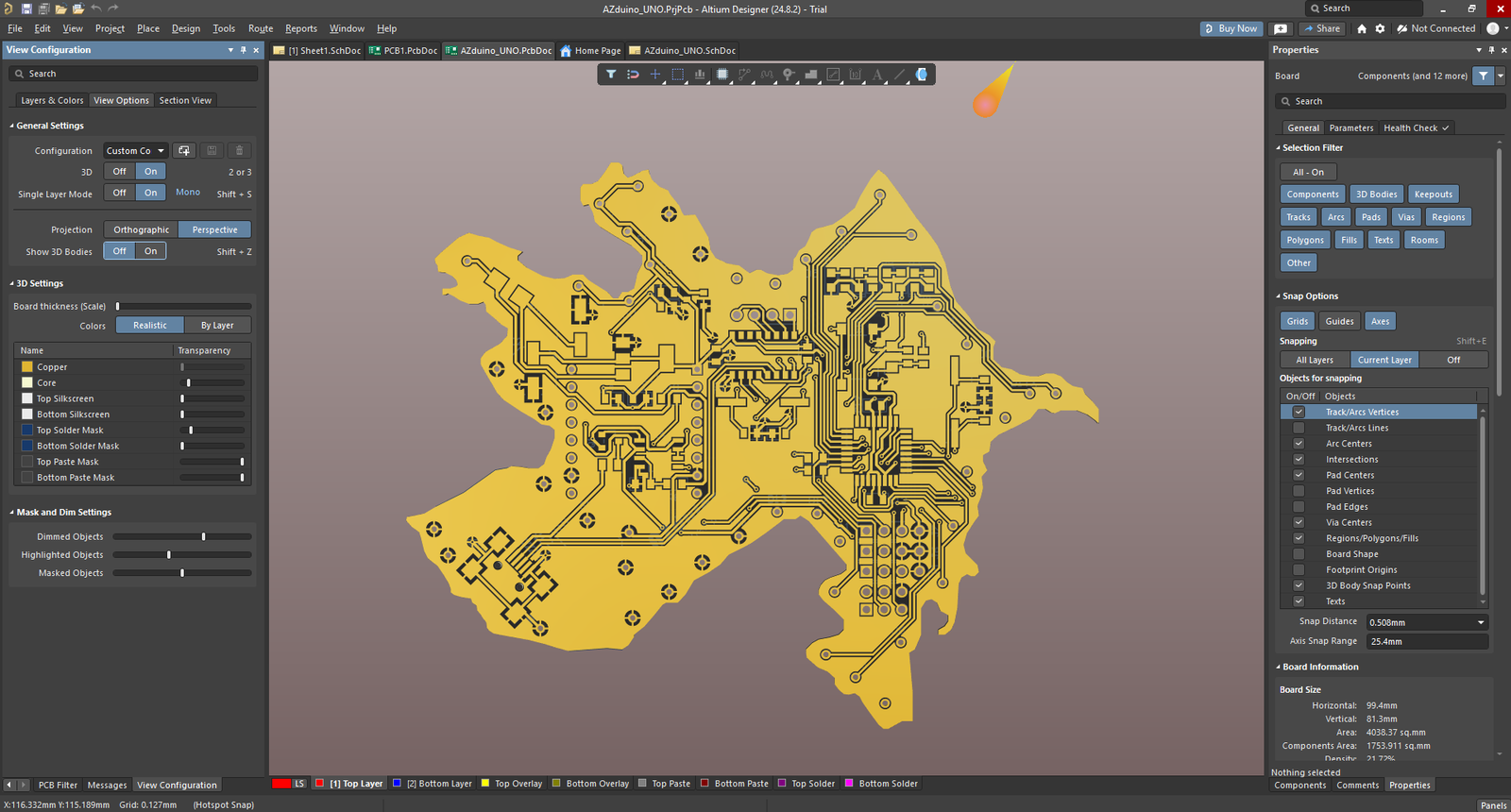Open the Snap Distance dropdown

point(1481,622)
